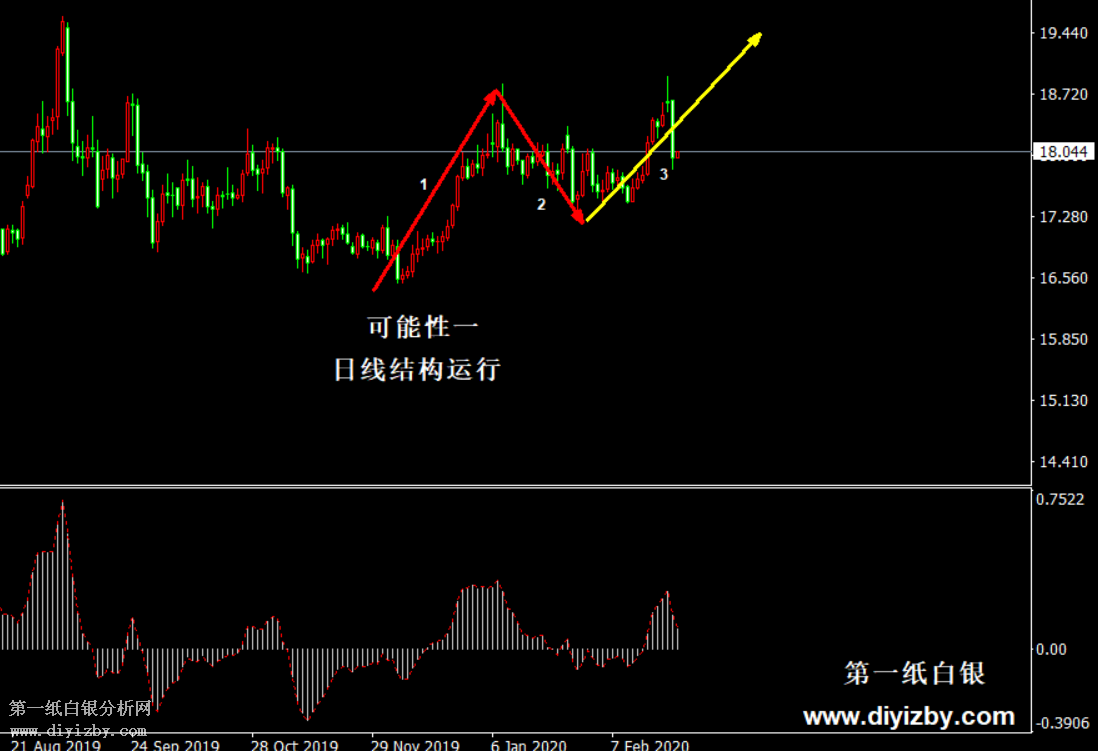Open the www.diyizby.com link at bottom right

pyautogui.click(x=908, y=716)
